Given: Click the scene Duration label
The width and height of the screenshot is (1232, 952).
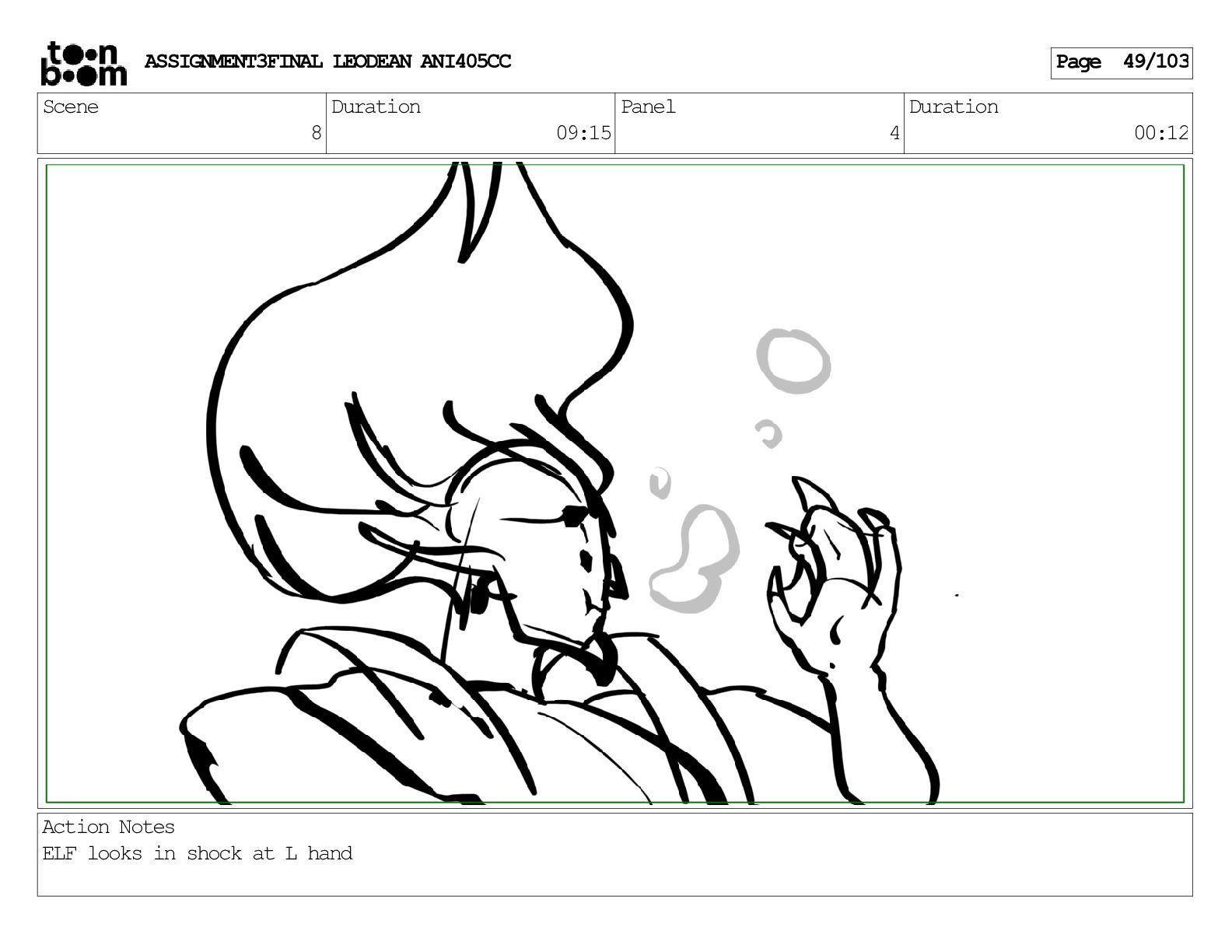Looking at the screenshot, I should (x=376, y=107).
